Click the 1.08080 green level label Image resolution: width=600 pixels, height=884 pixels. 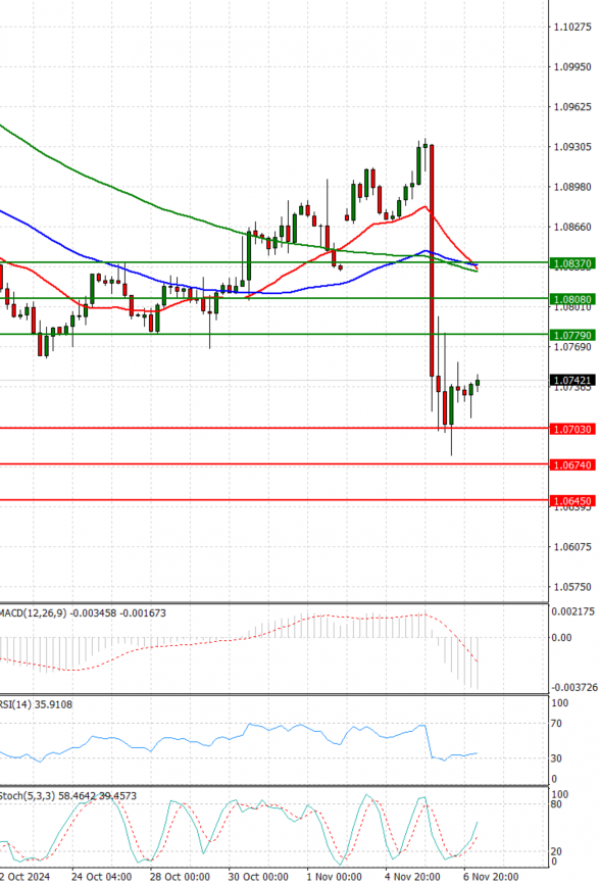pyautogui.click(x=573, y=299)
